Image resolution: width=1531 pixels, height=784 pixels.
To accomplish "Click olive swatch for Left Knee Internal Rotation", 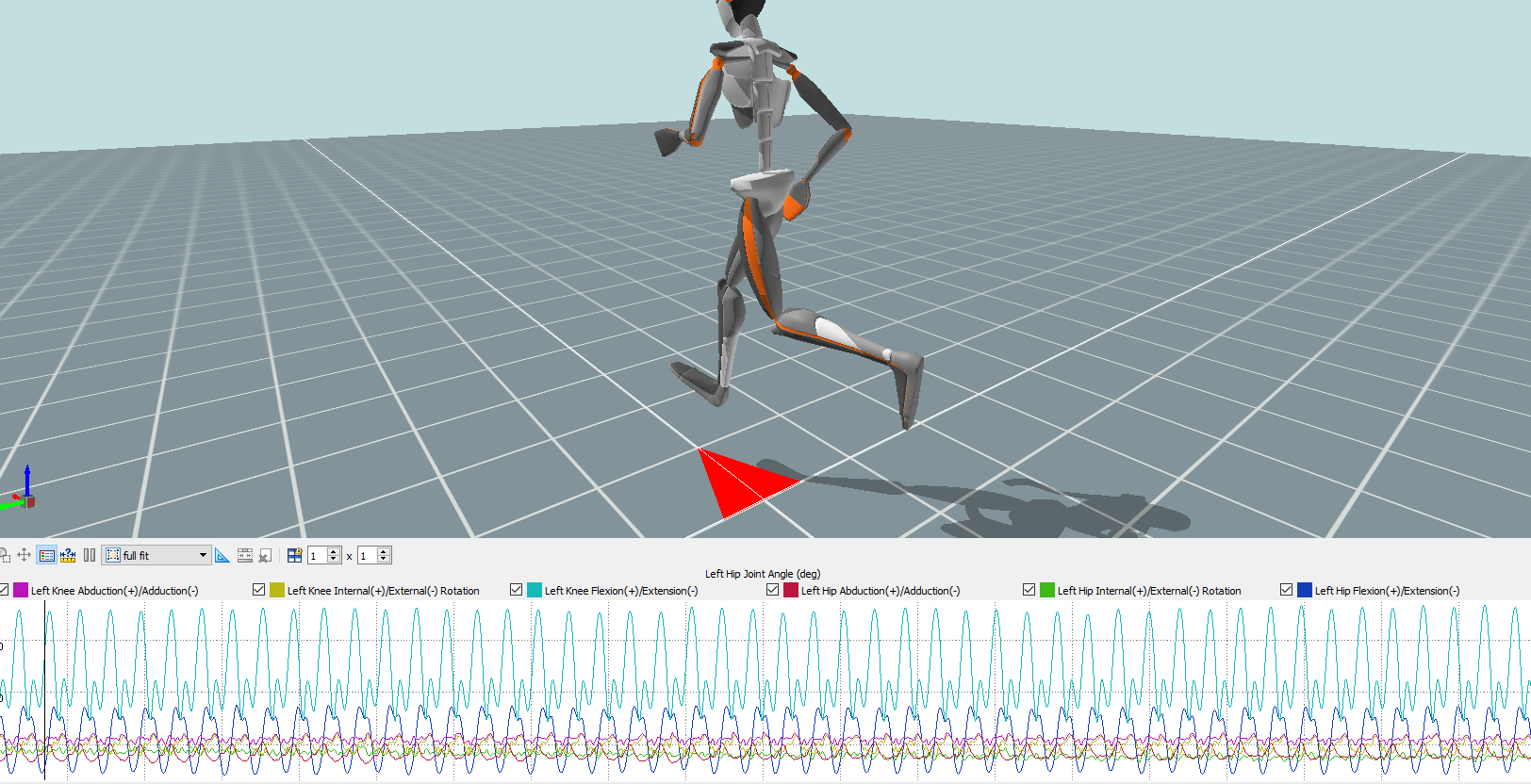I will click(277, 590).
